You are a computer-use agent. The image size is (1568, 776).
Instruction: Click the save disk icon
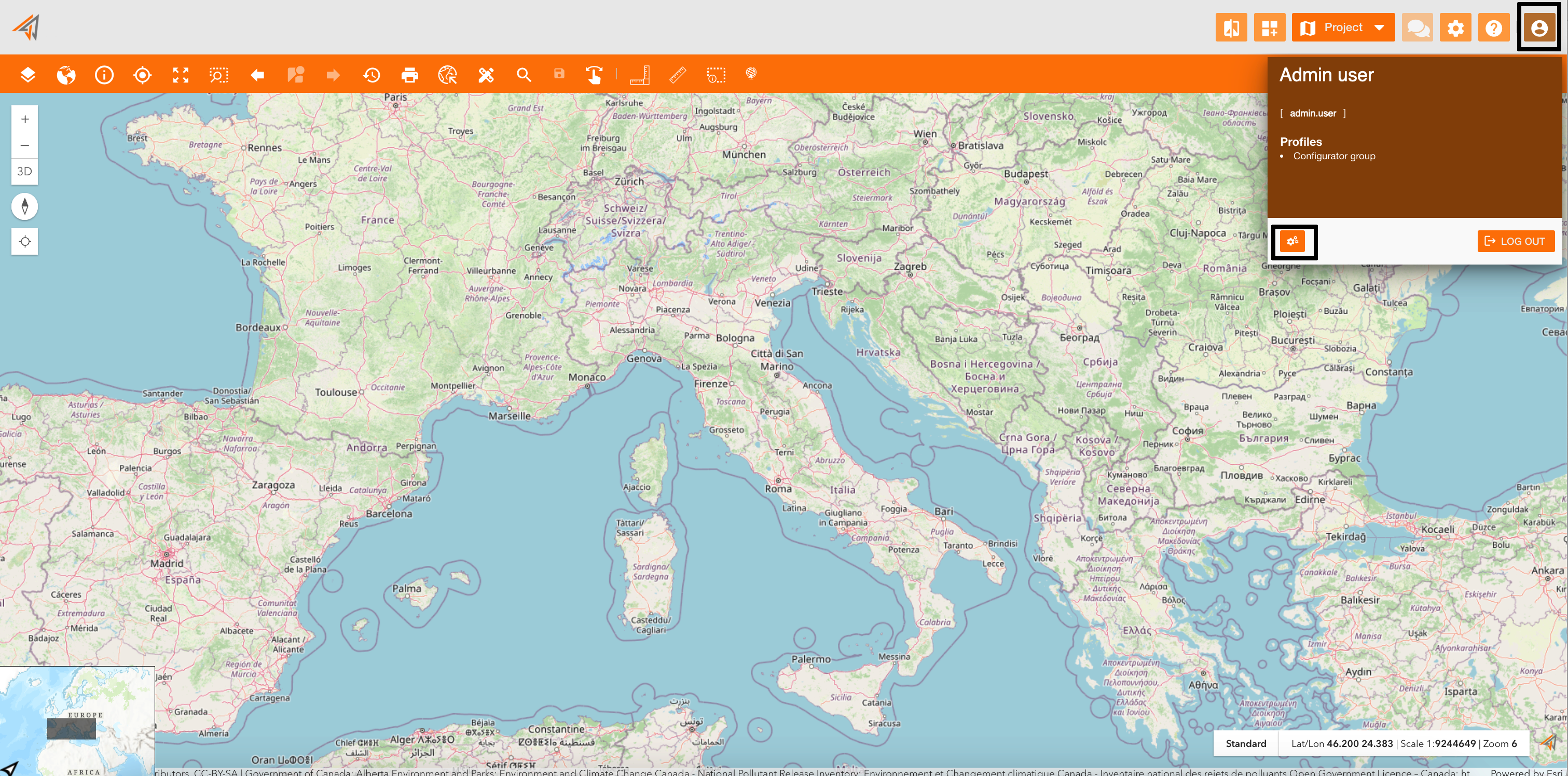[559, 74]
